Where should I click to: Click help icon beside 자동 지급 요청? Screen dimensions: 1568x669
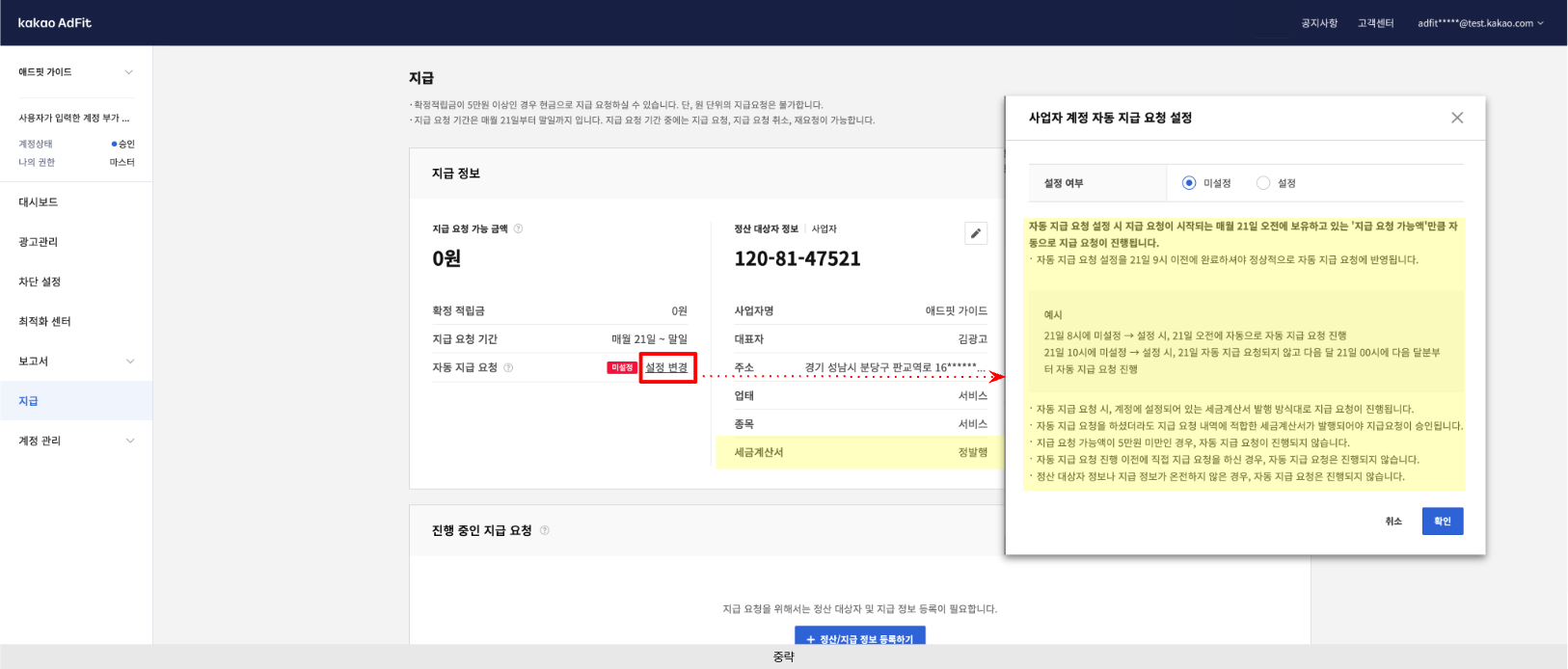coord(508,368)
